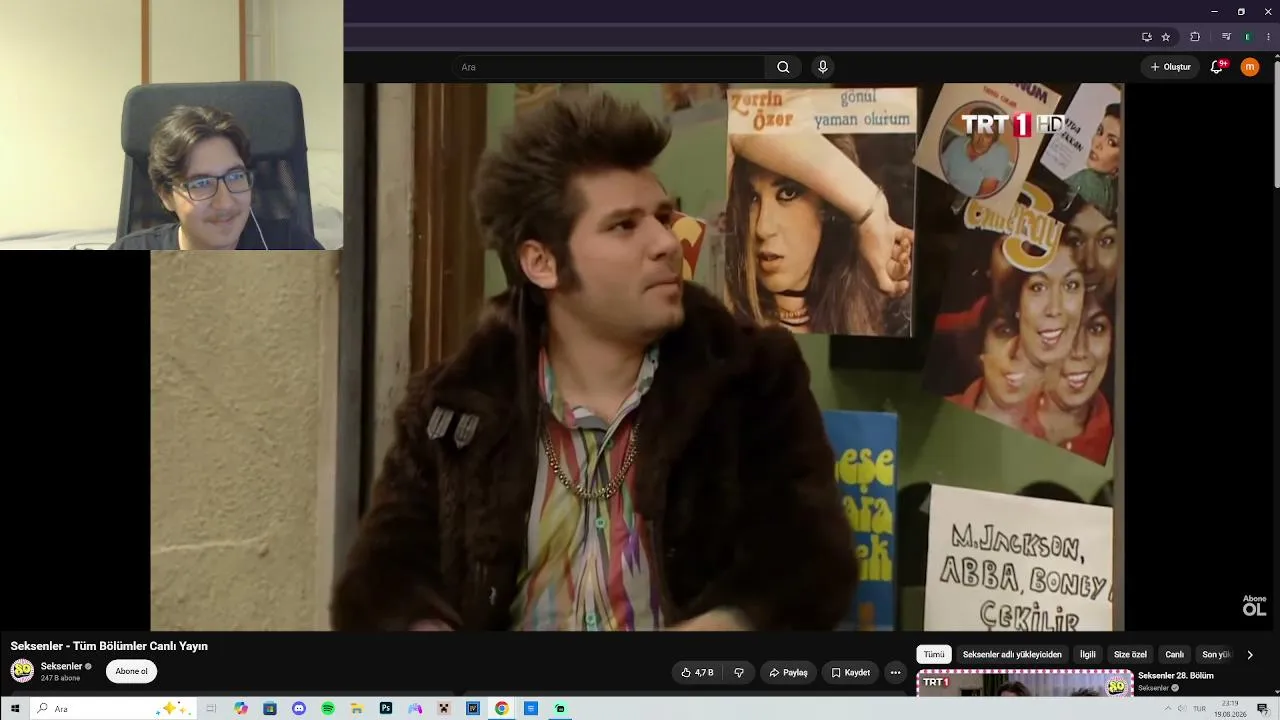Show hidden system tray icons
This screenshot has height=720, width=1280.
coord(1167,709)
